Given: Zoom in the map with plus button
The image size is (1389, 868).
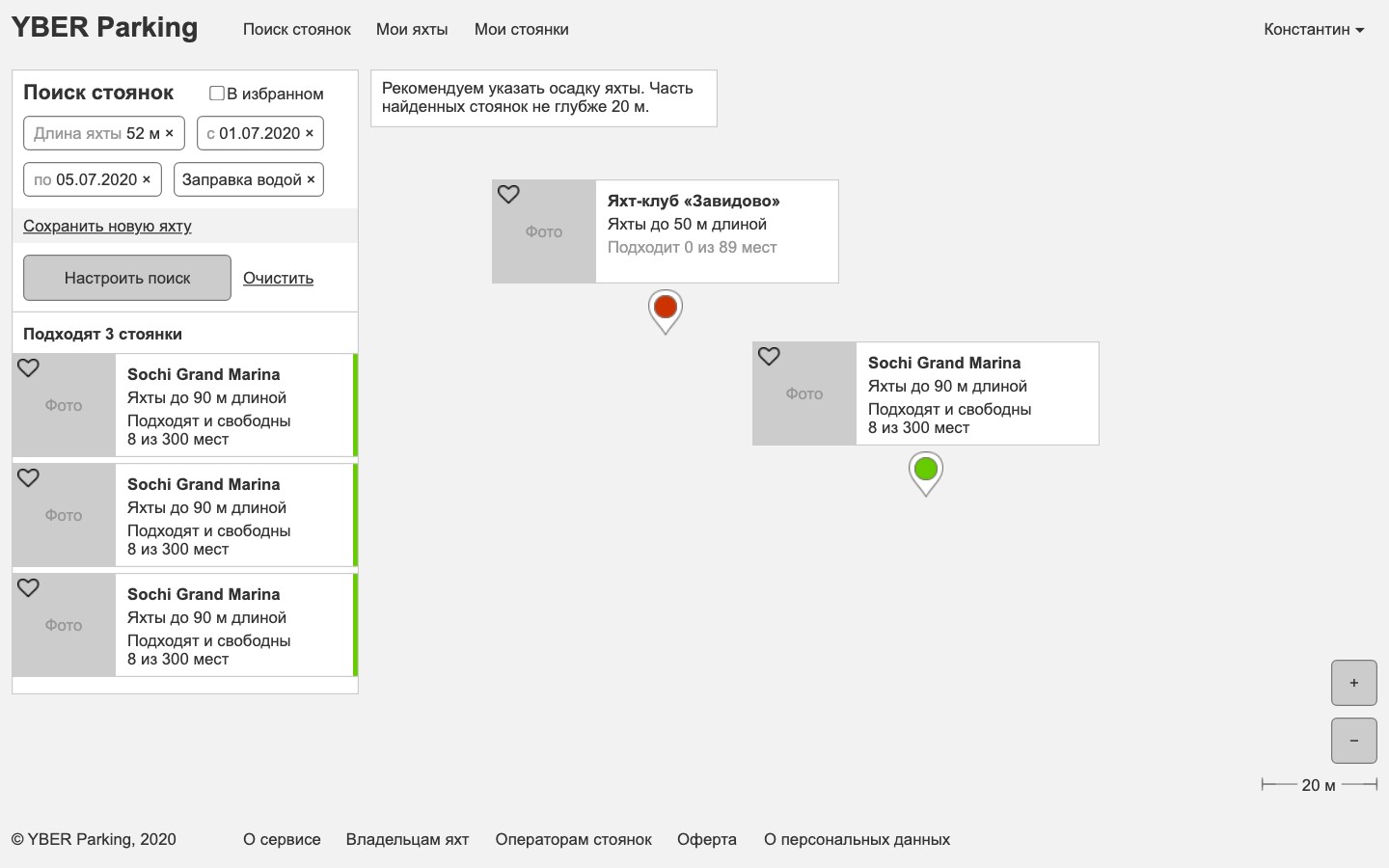Looking at the screenshot, I should click(x=1354, y=683).
